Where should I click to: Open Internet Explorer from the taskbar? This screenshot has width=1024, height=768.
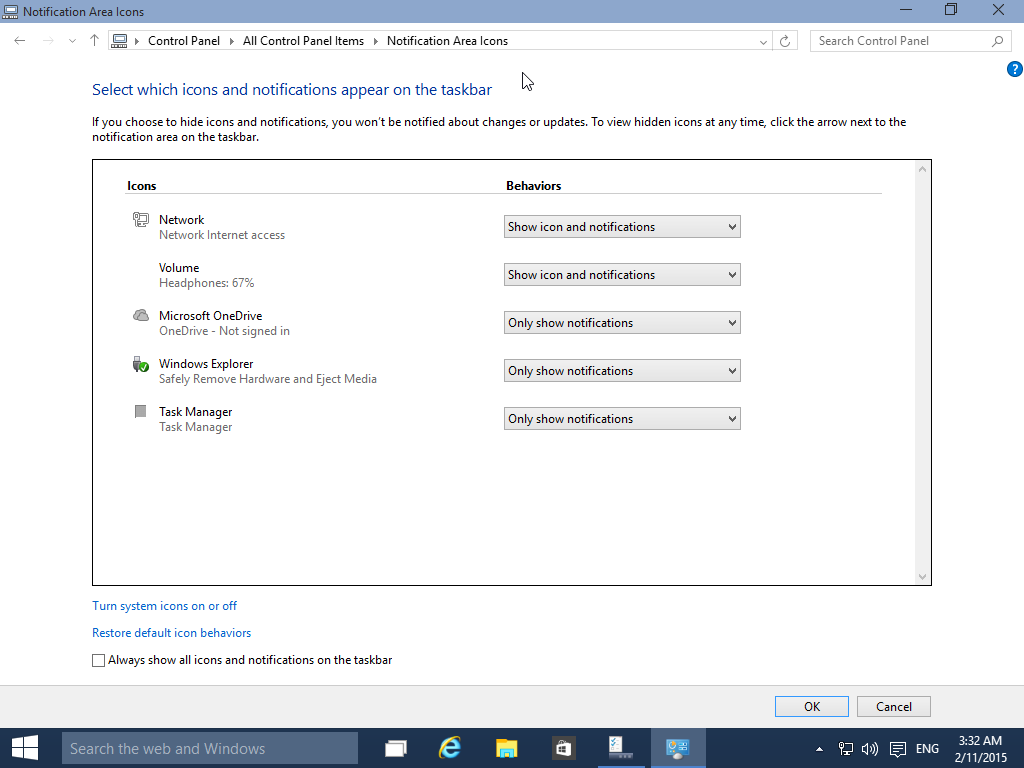coord(450,748)
